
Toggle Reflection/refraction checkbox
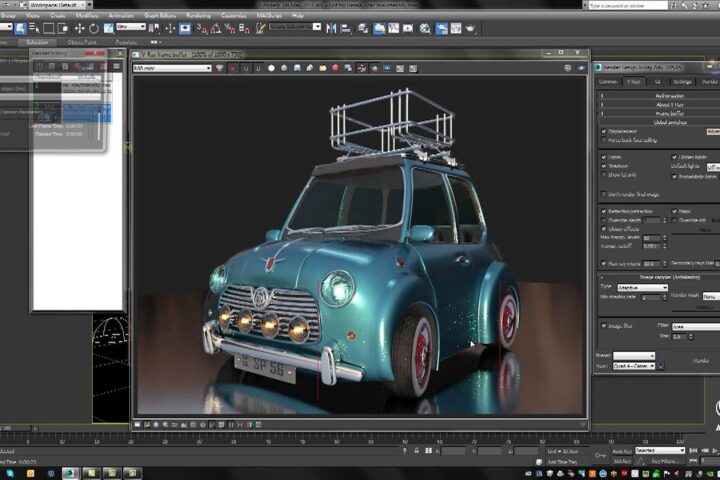pyautogui.click(x=604, y=211)
